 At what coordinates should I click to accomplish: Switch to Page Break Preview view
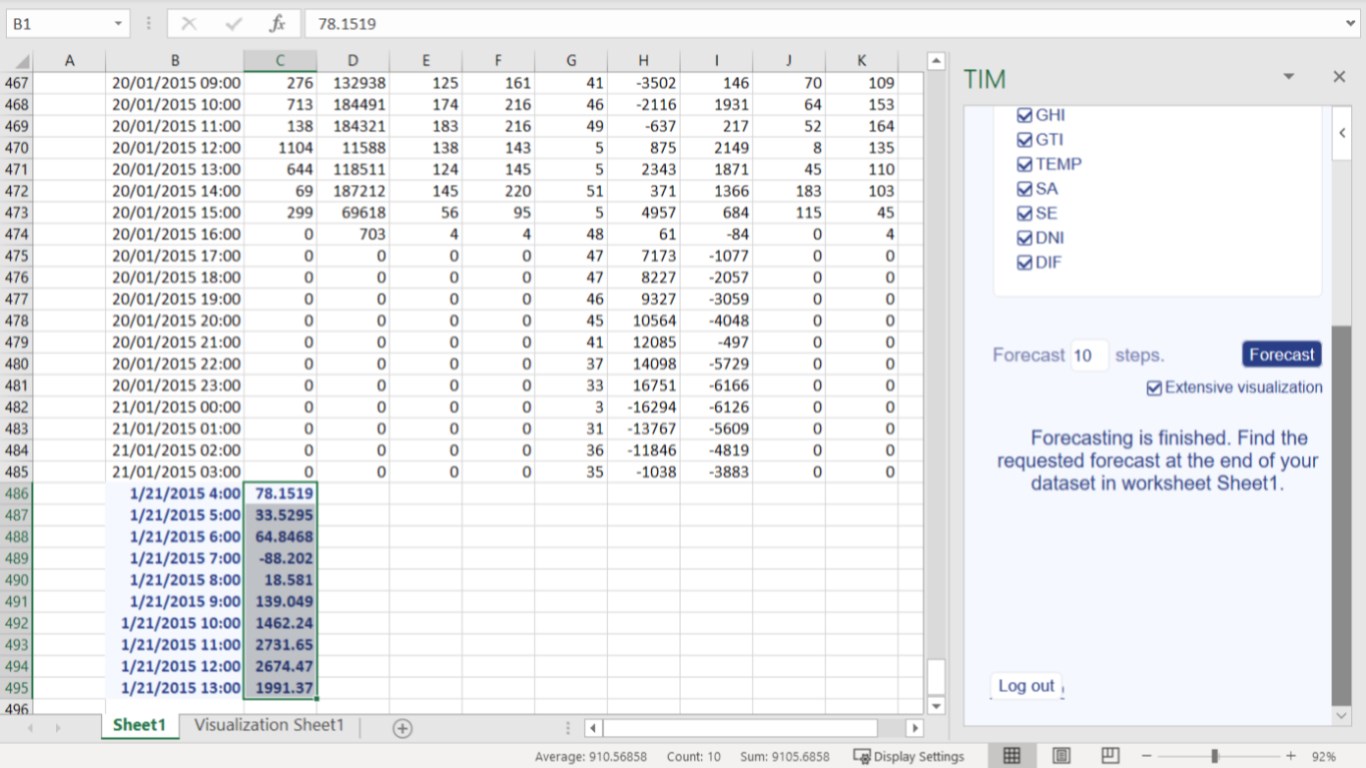[x=1110, y=756]
